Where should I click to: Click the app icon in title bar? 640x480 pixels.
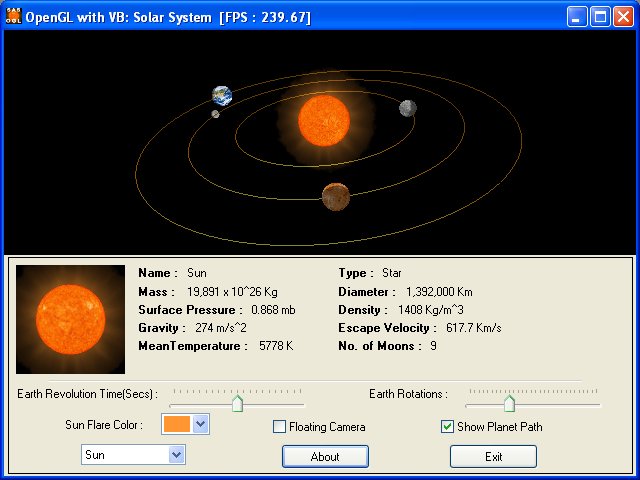pos(14,17)
